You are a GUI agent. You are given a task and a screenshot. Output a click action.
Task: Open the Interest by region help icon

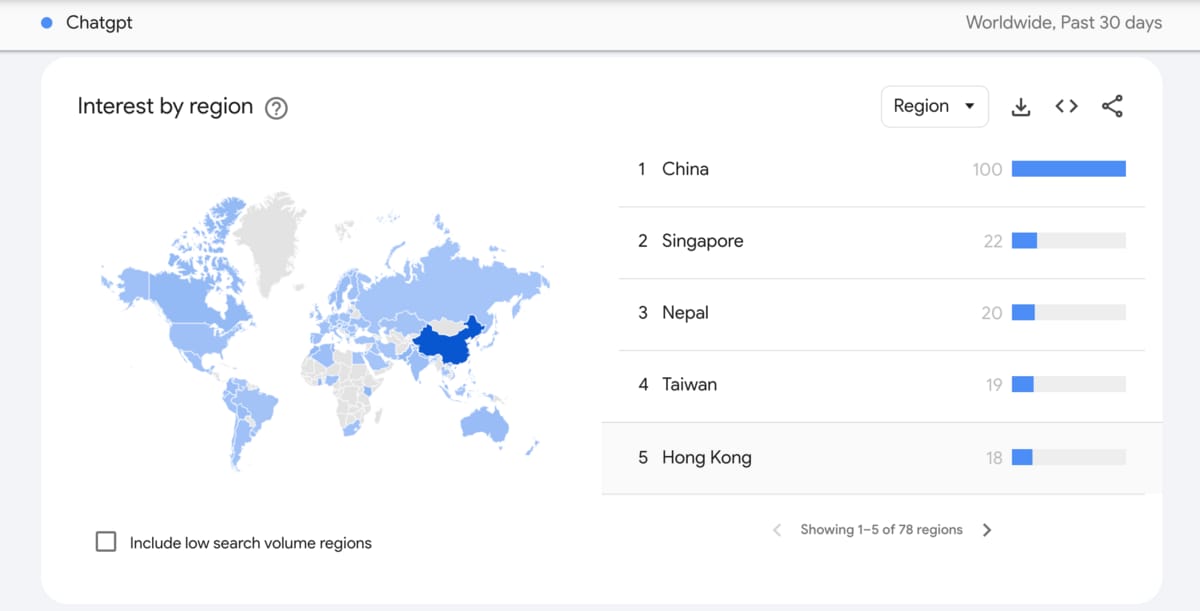click(276, 108)
